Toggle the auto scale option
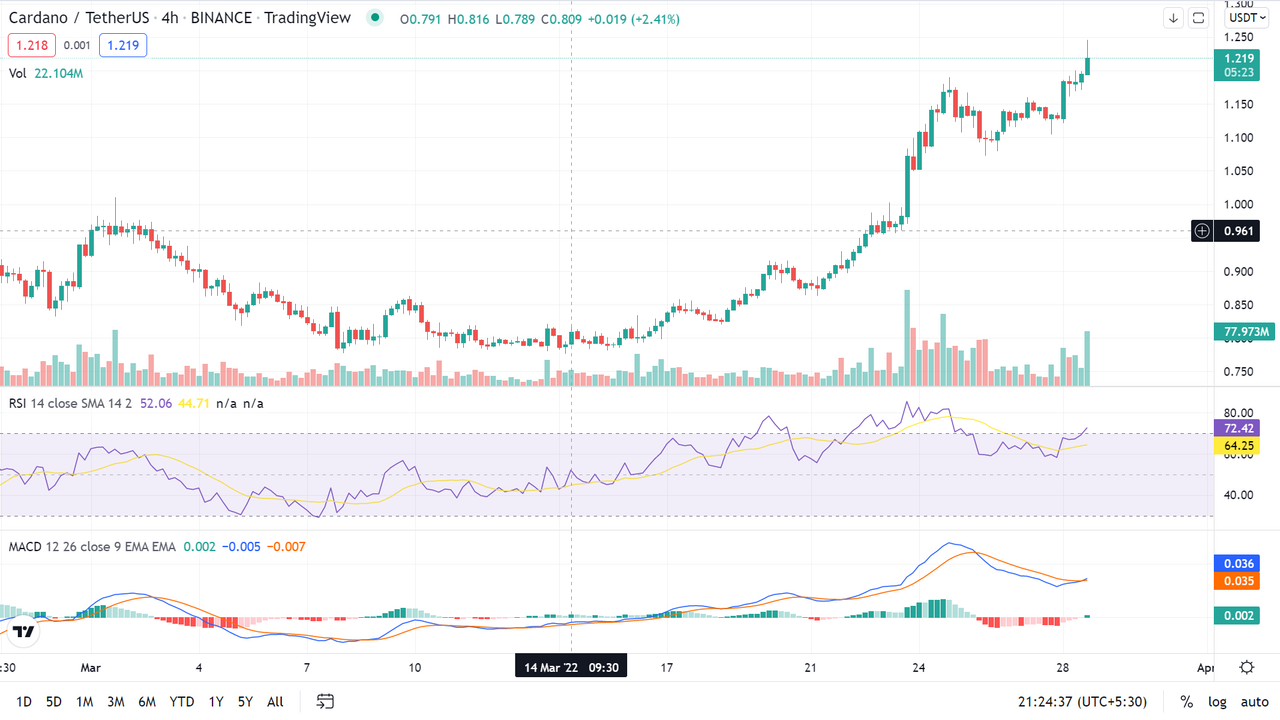Image resolution: width=1280 pixels, height=720 pixels. pos(1254,702)
